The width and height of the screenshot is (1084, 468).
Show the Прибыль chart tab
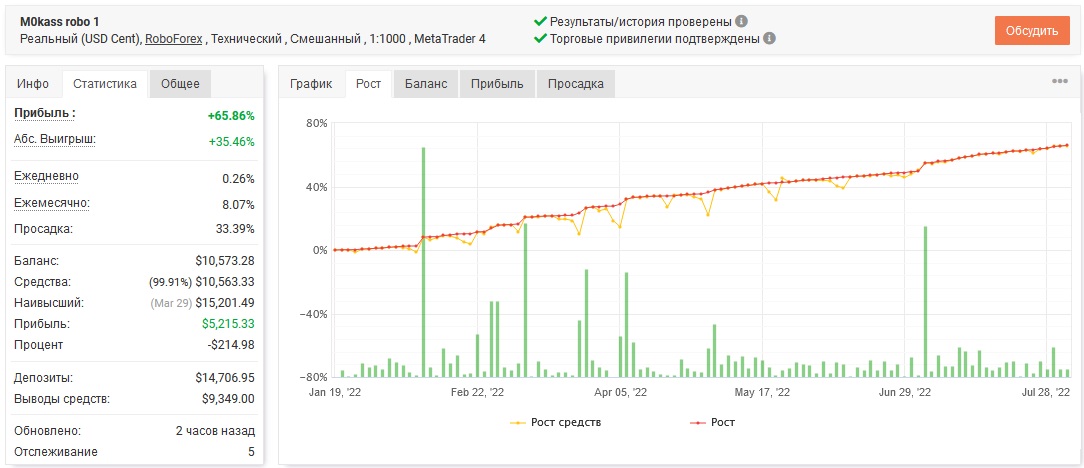coord(497,84)
